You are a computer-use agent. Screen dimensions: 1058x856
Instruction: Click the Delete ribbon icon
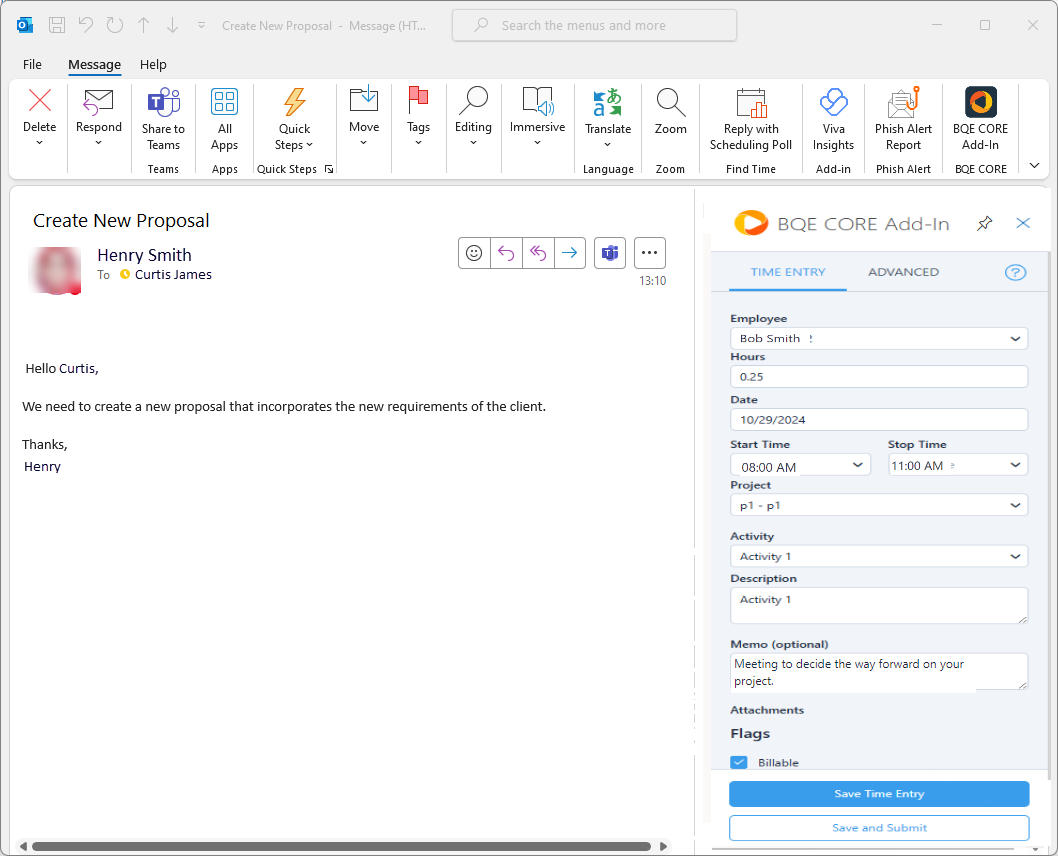40,101
